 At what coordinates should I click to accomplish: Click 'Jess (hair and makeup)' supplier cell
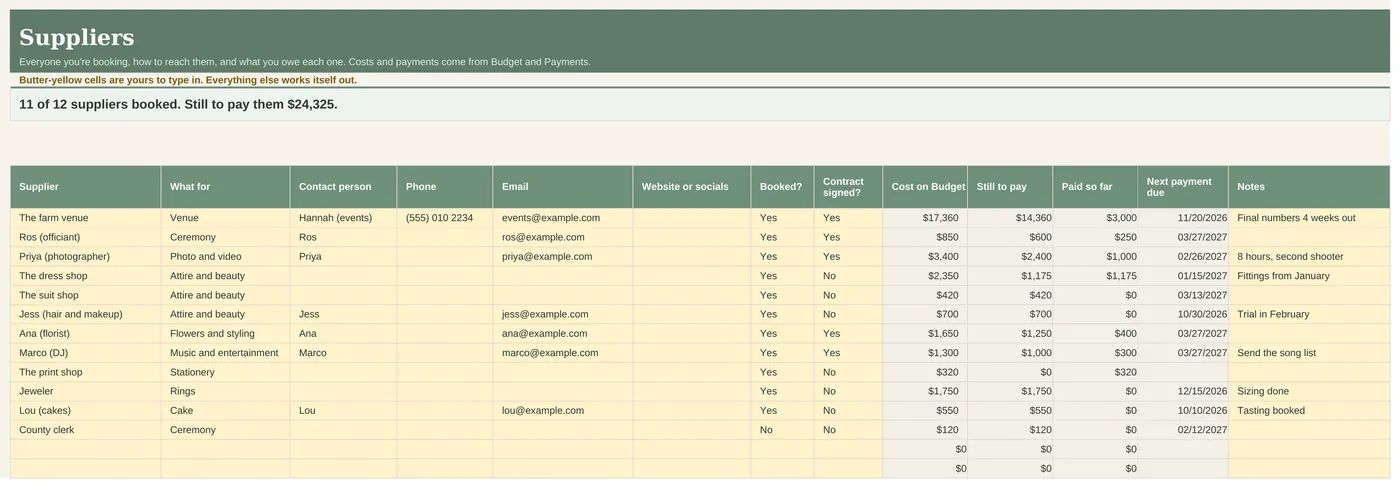pos(86,314)
